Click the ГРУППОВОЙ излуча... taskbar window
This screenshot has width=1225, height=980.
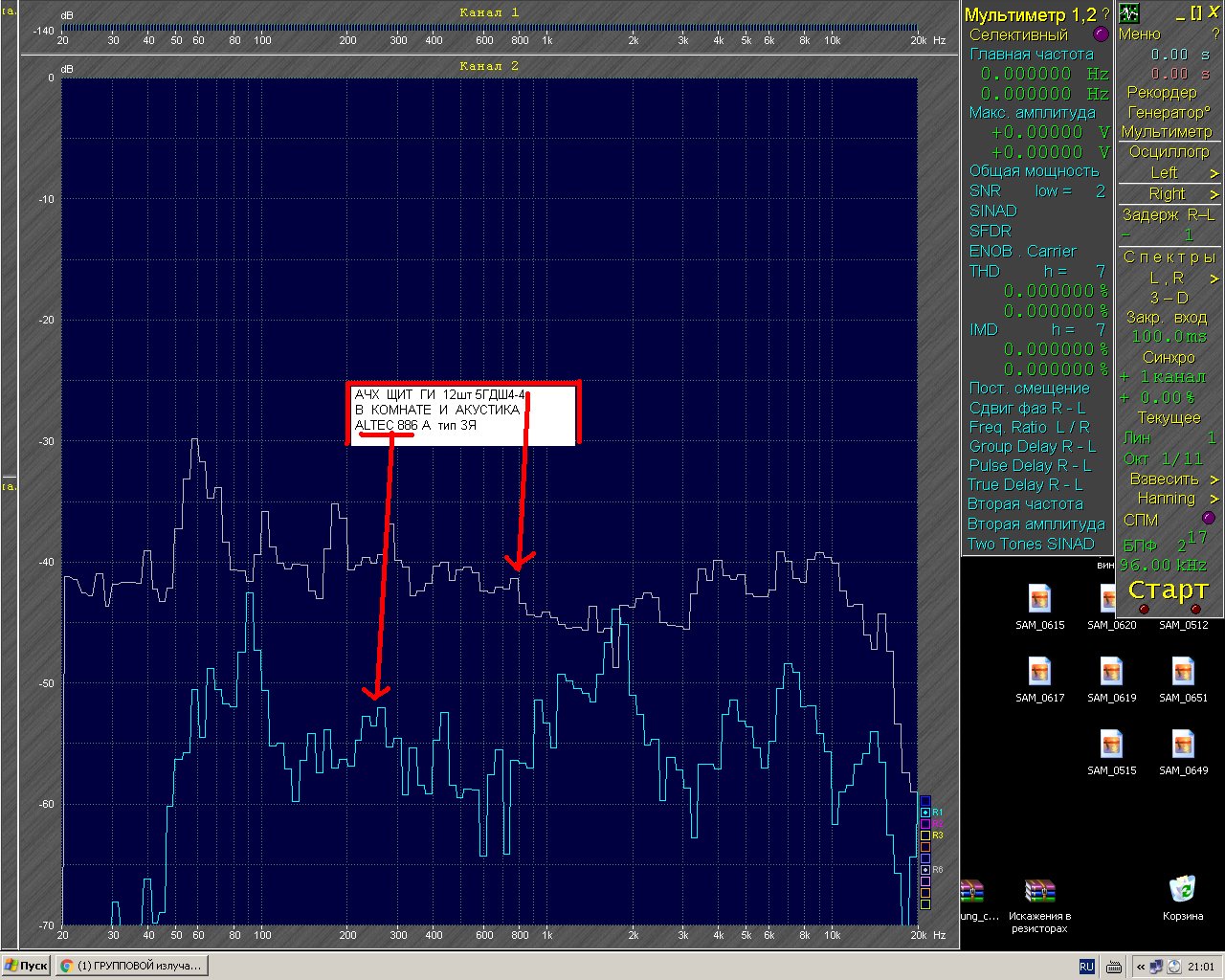pos(131,966)
